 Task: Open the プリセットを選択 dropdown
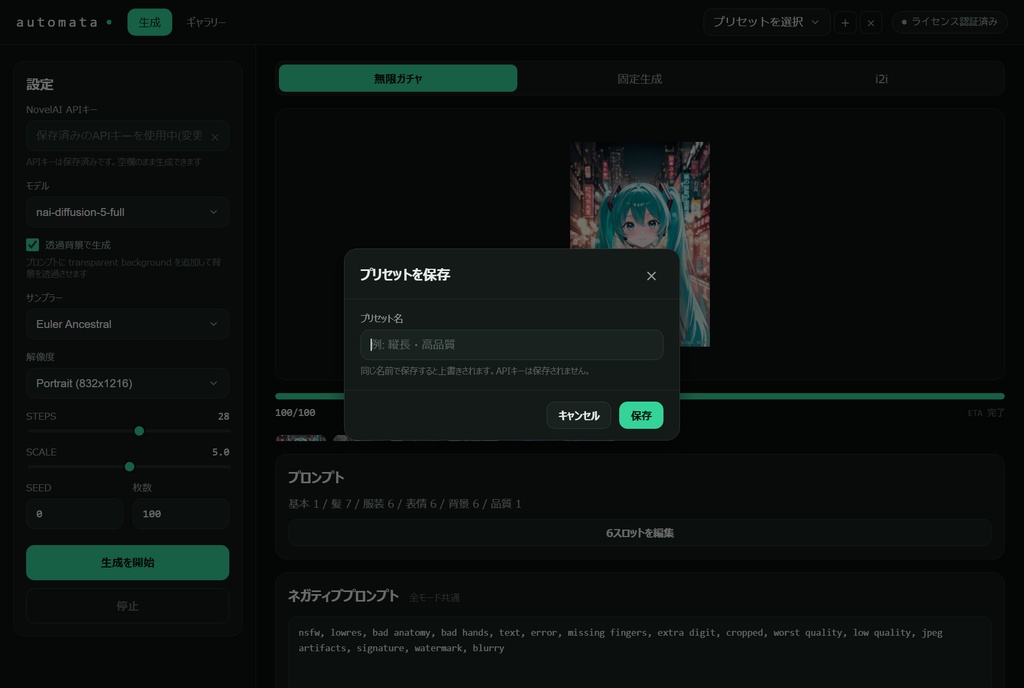coord(766,22)
